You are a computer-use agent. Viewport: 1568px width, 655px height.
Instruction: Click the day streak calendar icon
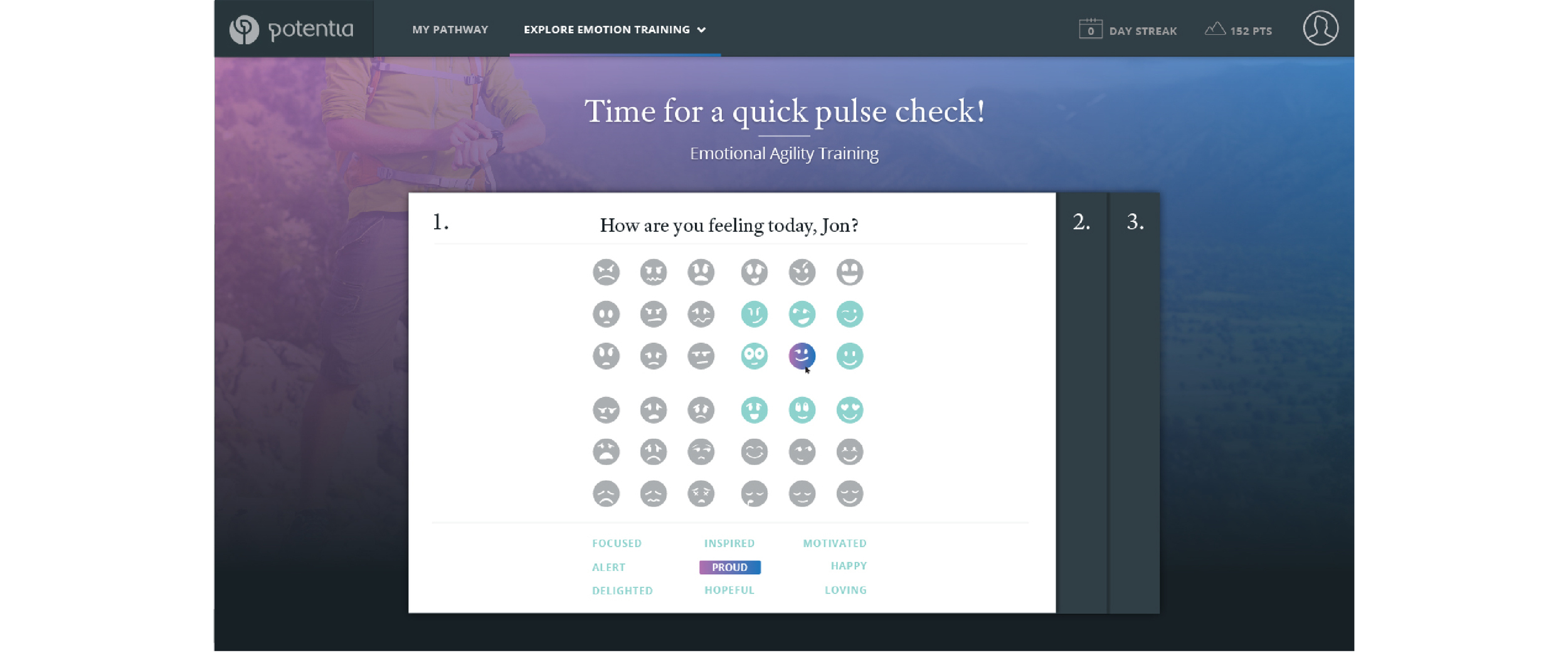tap(1090, 29)
